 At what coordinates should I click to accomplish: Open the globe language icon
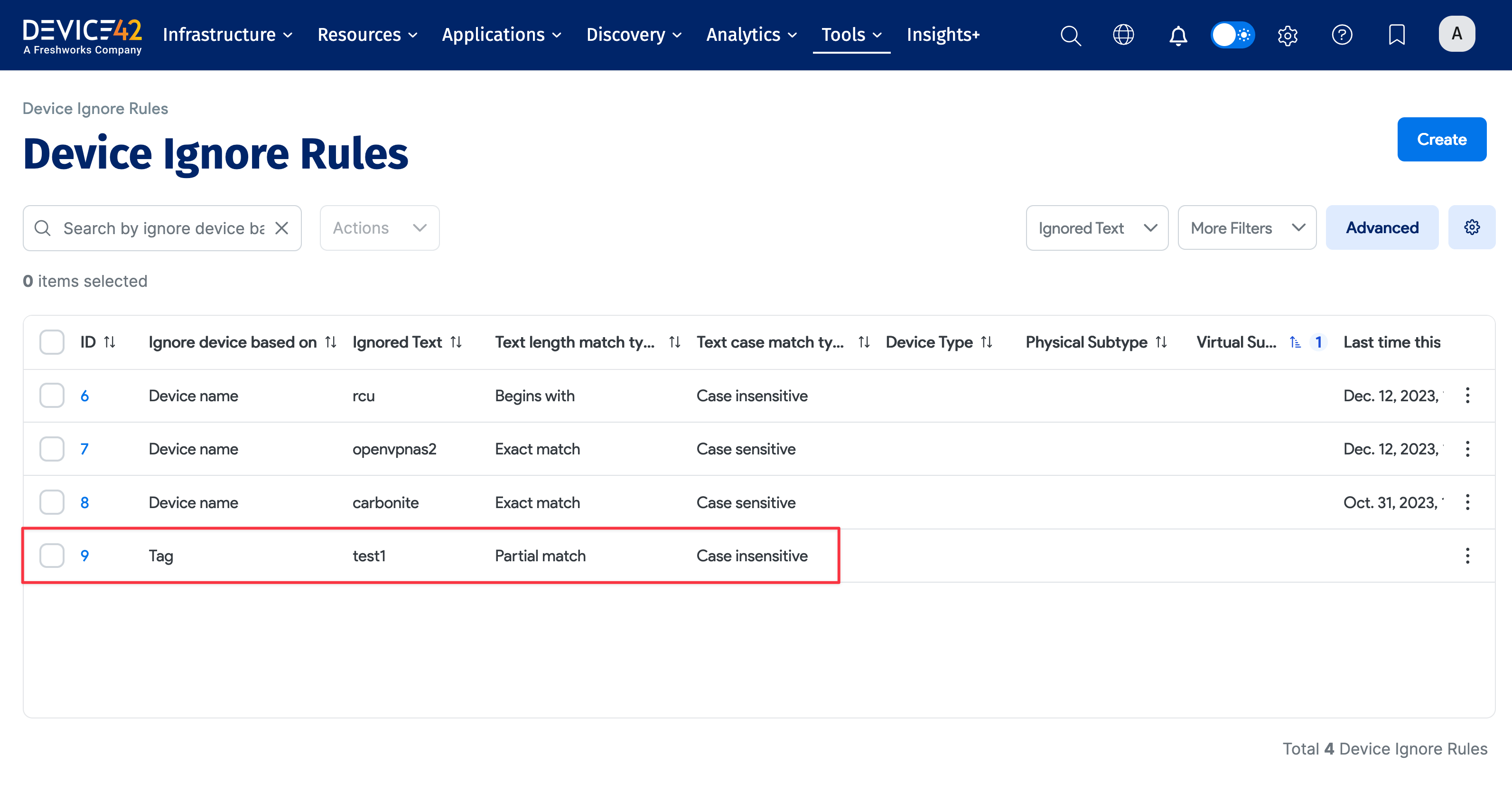click(1123, 35)
